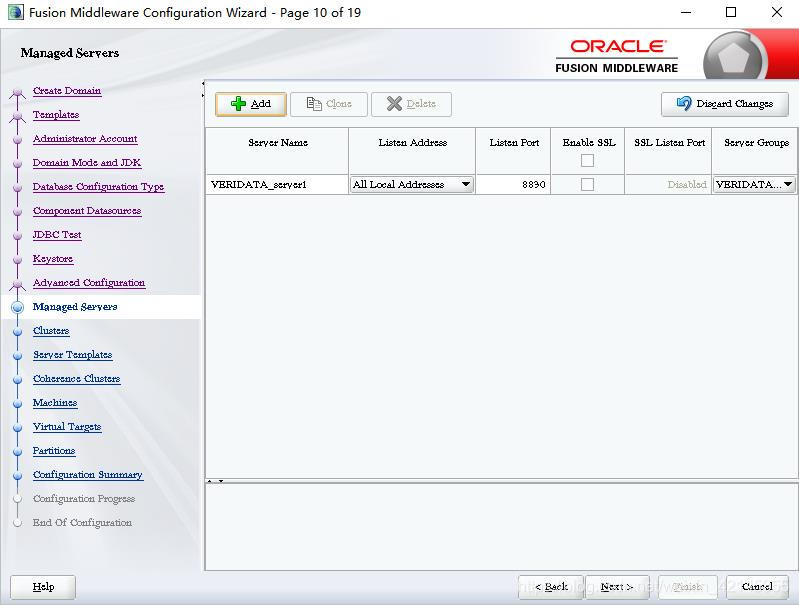Go to Create Domain step
Screen dimensions: 799x605
click(x=67, y=91)
